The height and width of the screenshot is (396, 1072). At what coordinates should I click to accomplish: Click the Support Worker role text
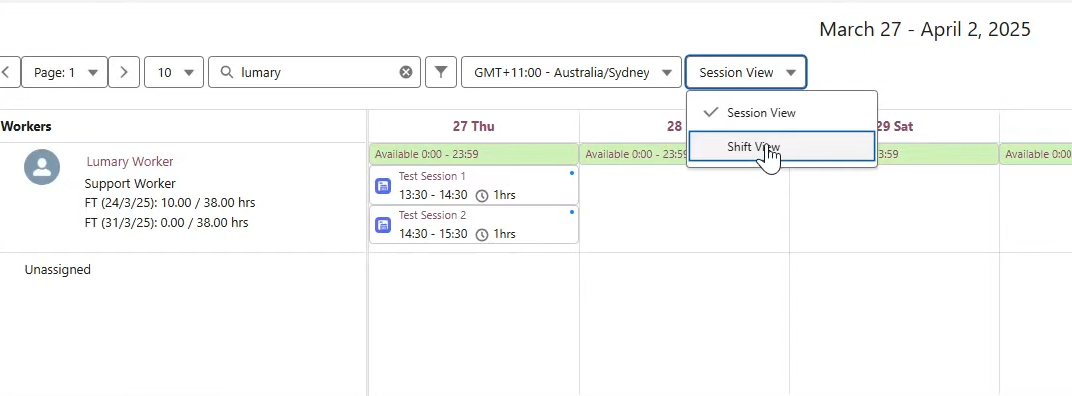(130, 183)
